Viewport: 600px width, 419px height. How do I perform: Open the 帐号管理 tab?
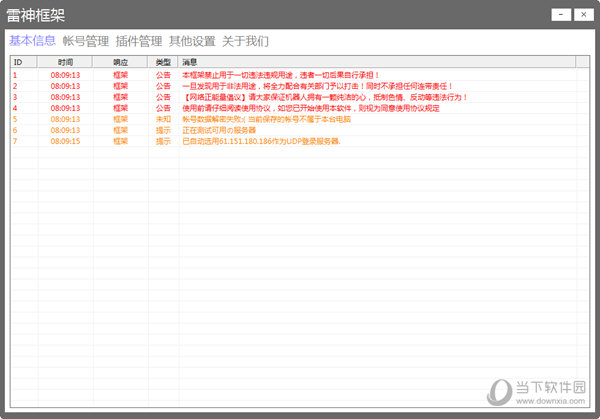[85, 41]
